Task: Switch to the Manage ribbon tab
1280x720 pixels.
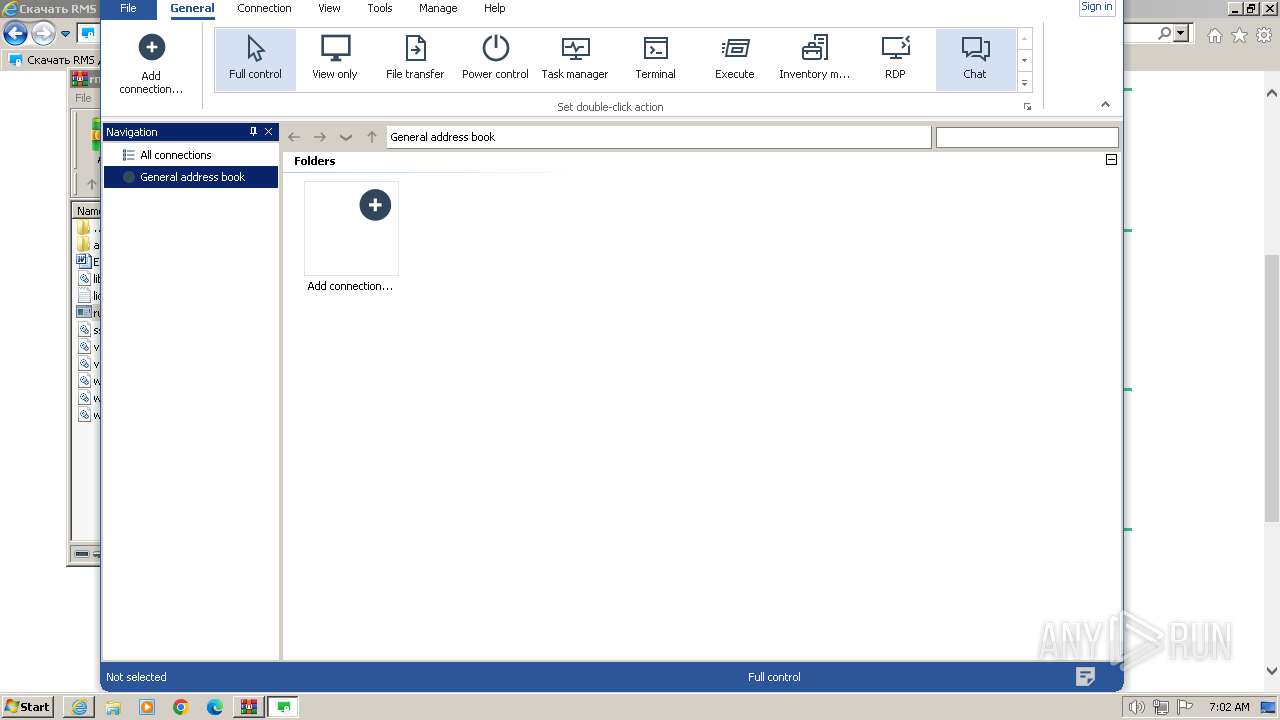Action: click(x=438, y=8)
